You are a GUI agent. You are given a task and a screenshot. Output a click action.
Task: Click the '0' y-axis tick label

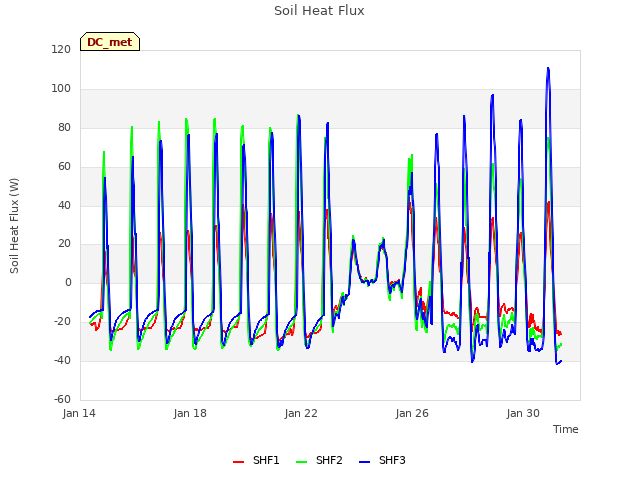click(x=68, y=282)
